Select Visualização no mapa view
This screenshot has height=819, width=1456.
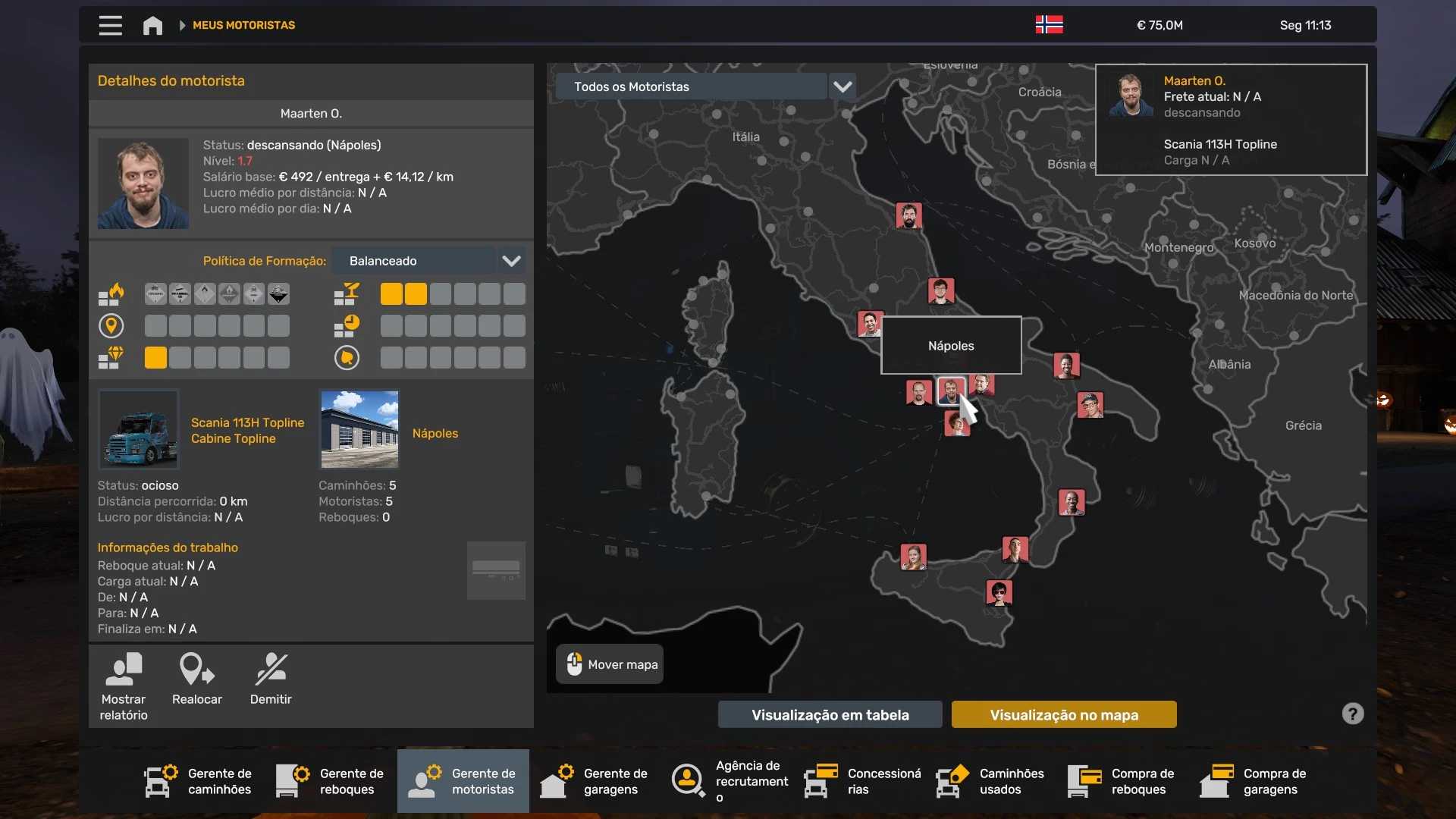click(1063, 714)
